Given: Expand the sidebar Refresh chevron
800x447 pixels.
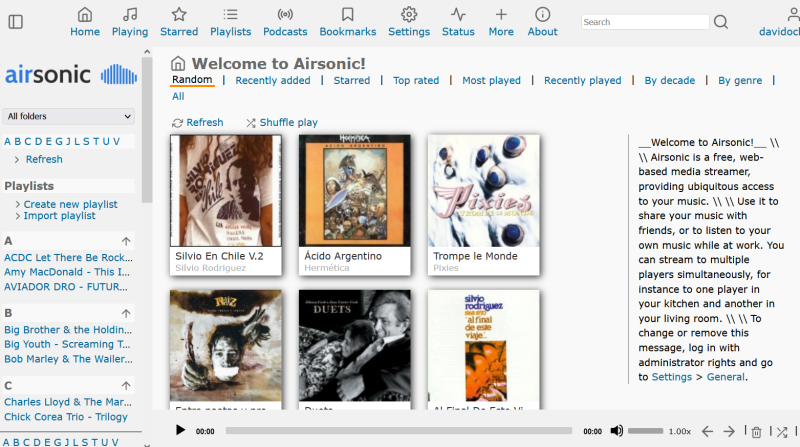Looking at the screenshot, I should click(17, 160).
